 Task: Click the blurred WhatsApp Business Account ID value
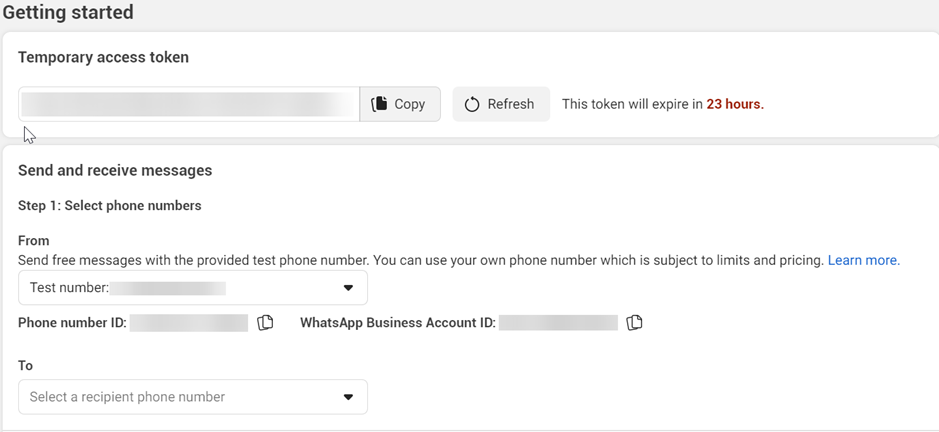tap(558, 323)
